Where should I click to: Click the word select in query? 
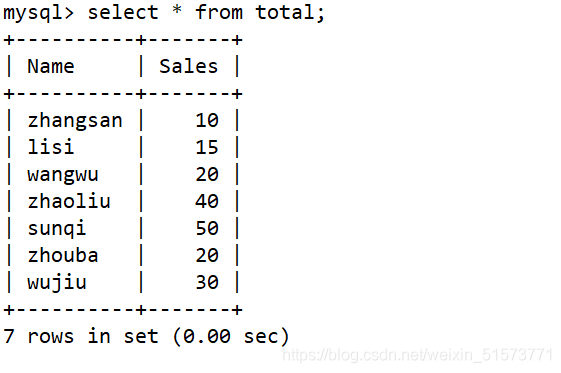tap(123, 12)
